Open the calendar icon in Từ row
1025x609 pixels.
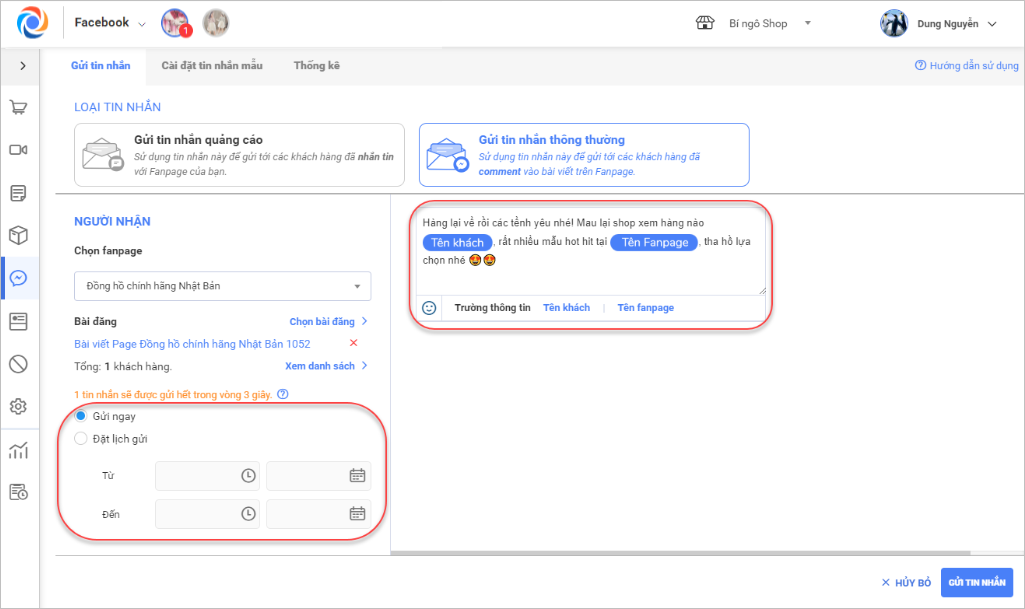pyautogui.click(x=357, y=476)
